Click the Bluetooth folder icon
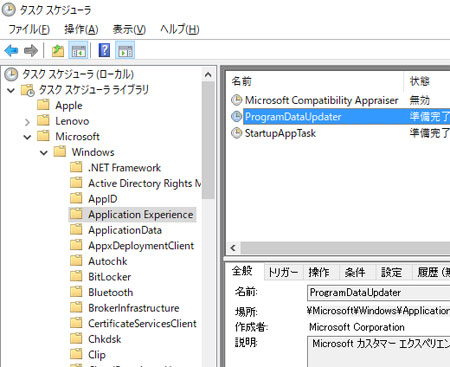 [x=76, y=292]
